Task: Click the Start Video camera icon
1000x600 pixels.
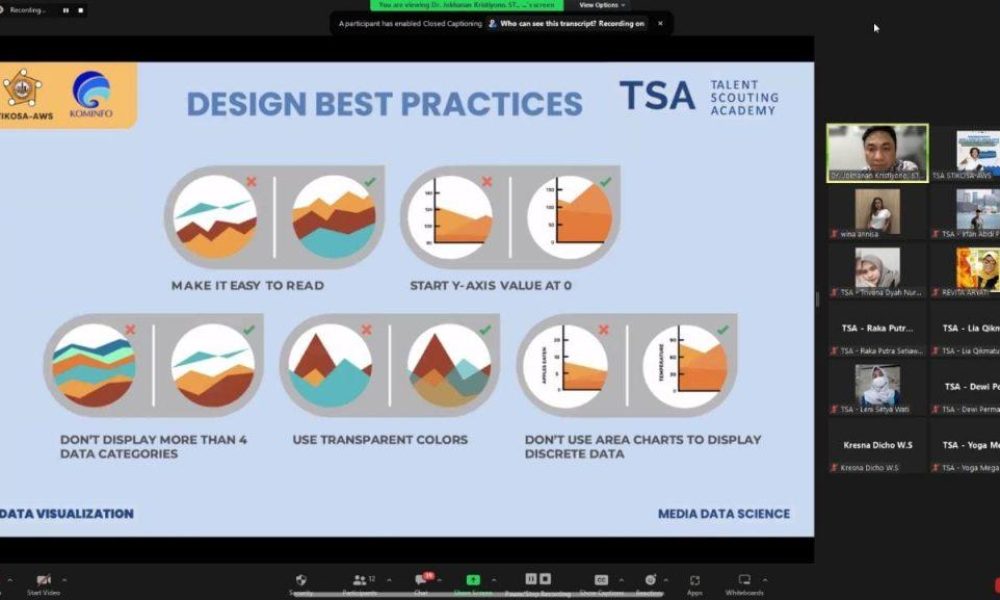Action: point(43,580)
